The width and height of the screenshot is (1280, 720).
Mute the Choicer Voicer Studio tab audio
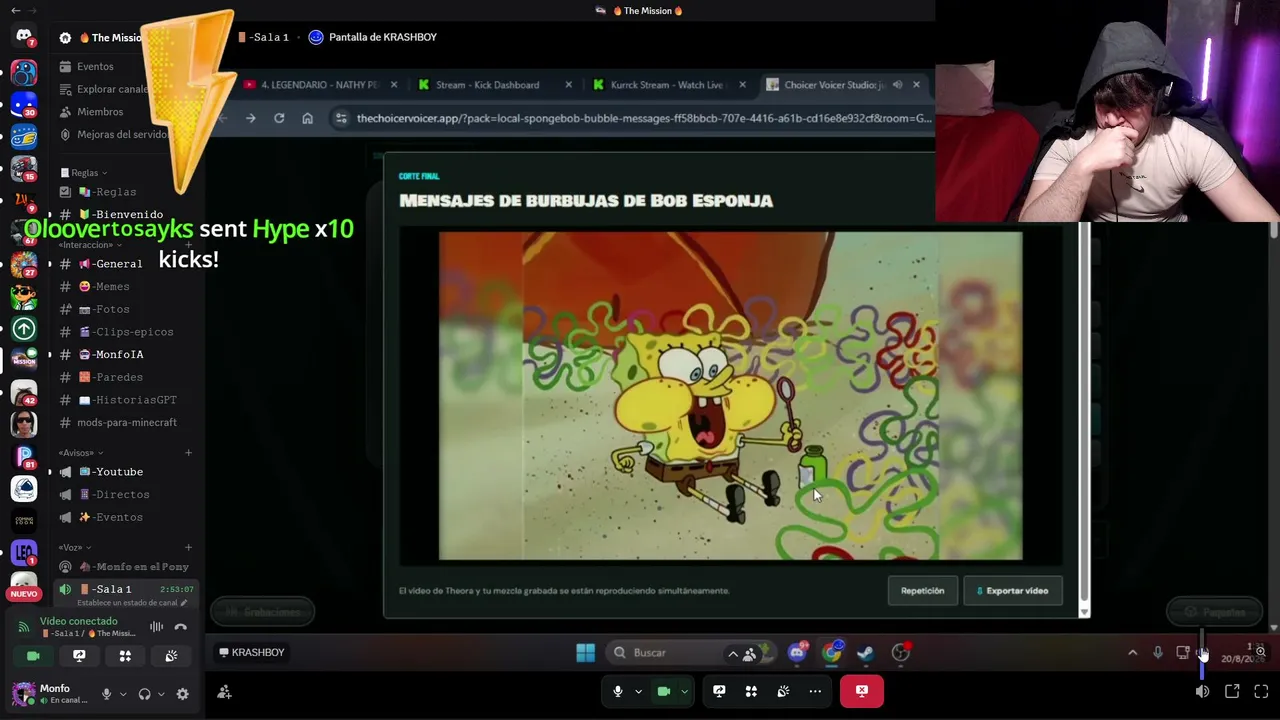point(897,85)
